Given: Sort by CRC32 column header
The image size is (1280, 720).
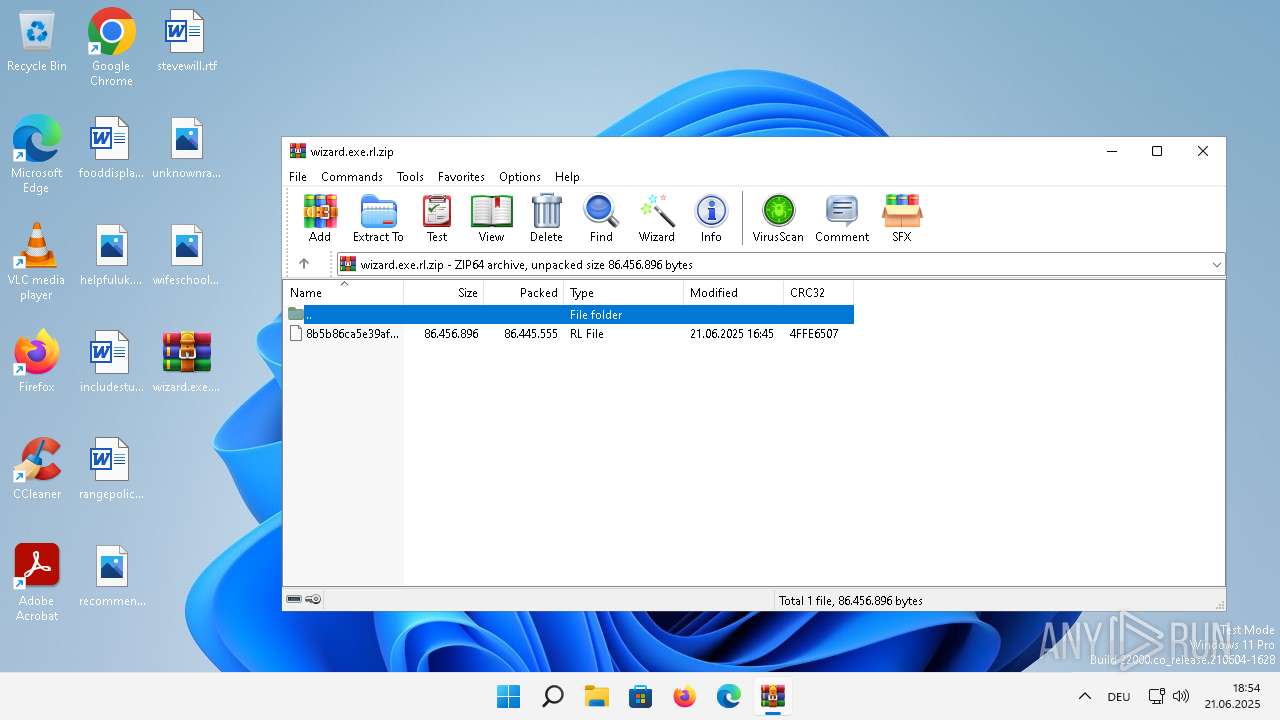Looking at the screenshot, I should click(818, 293).
